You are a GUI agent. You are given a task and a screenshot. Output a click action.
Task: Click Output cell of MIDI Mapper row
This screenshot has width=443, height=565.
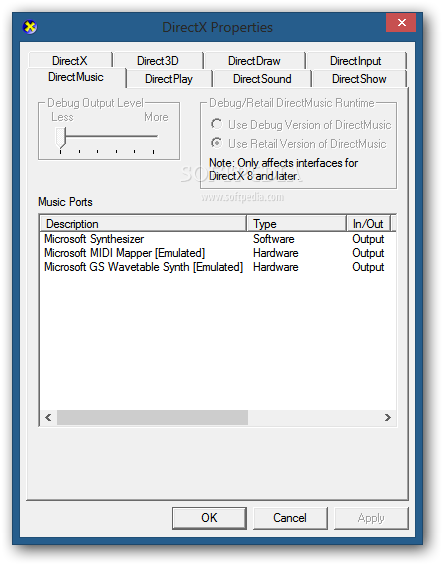[x=368, y=253]
